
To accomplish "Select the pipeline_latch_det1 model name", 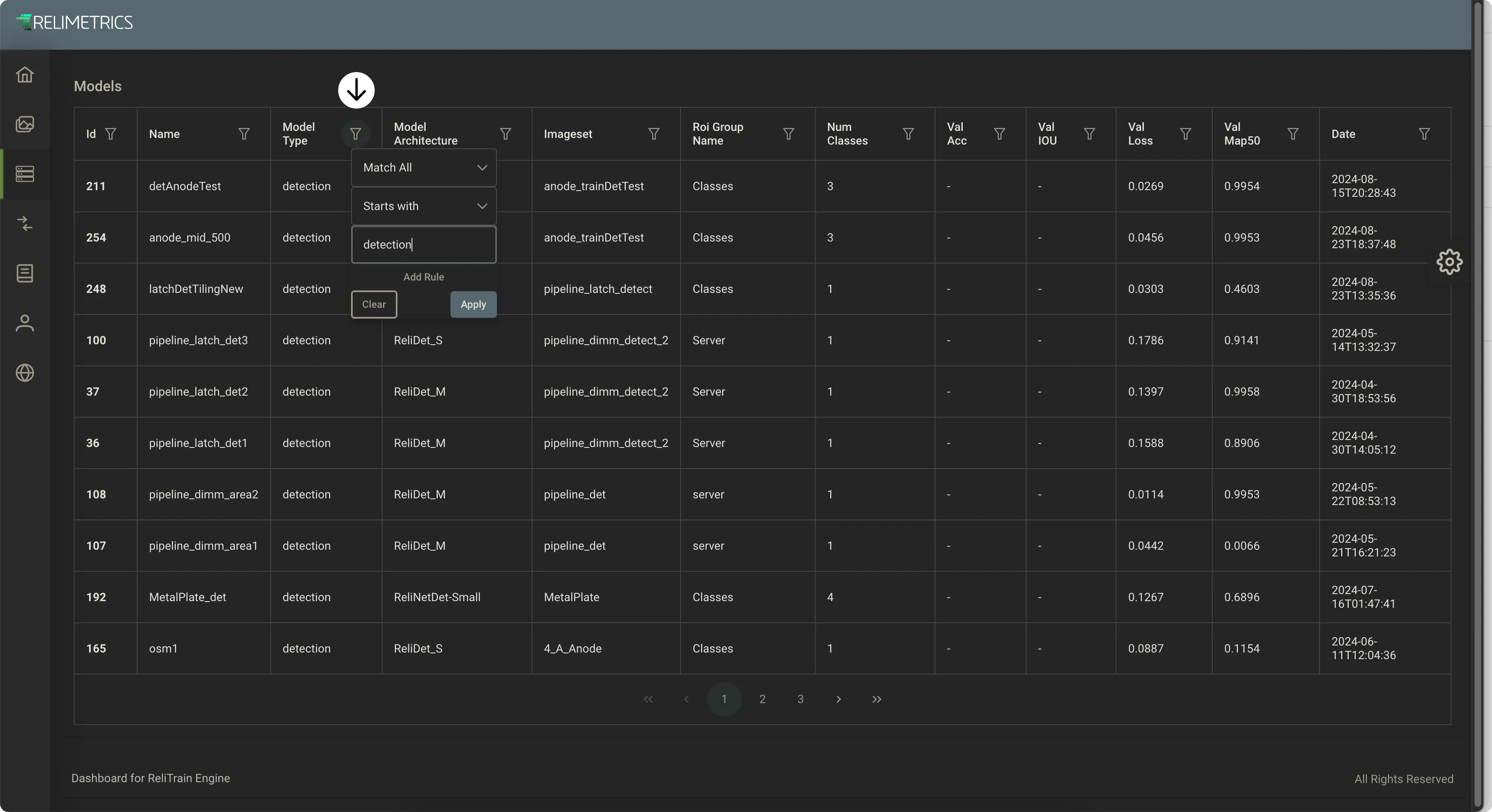I will 198,443.
